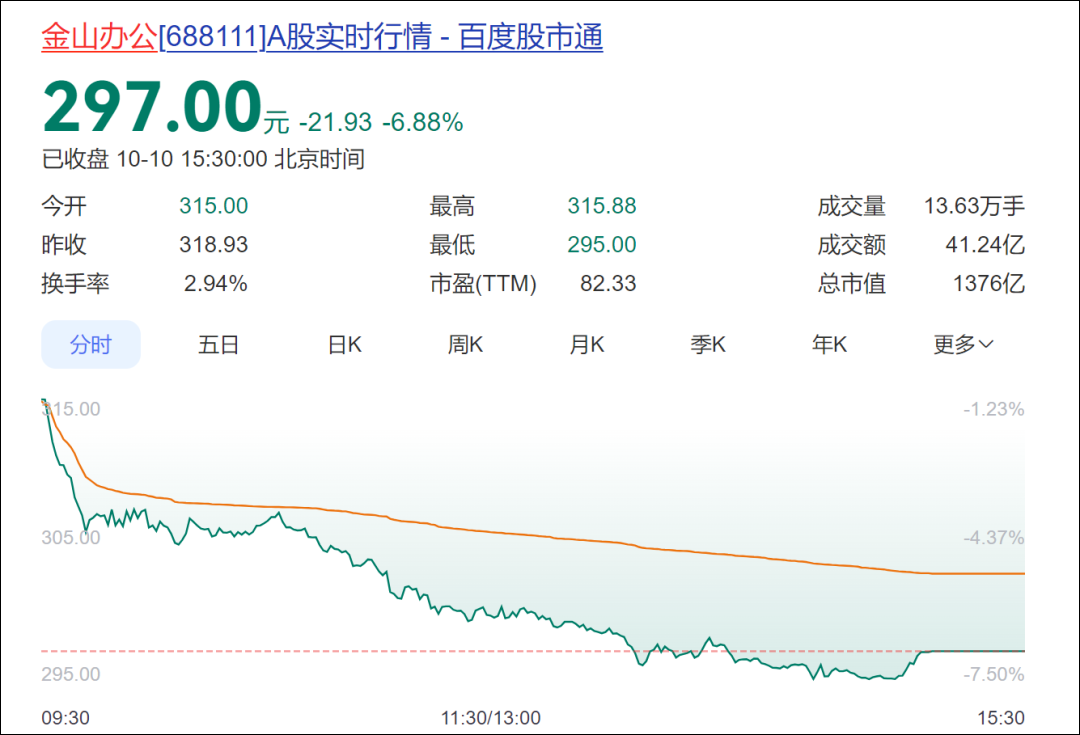Switch to the 日K chart tab
The width and height of the screenshot is (1080, 735).
coord(344,344)
